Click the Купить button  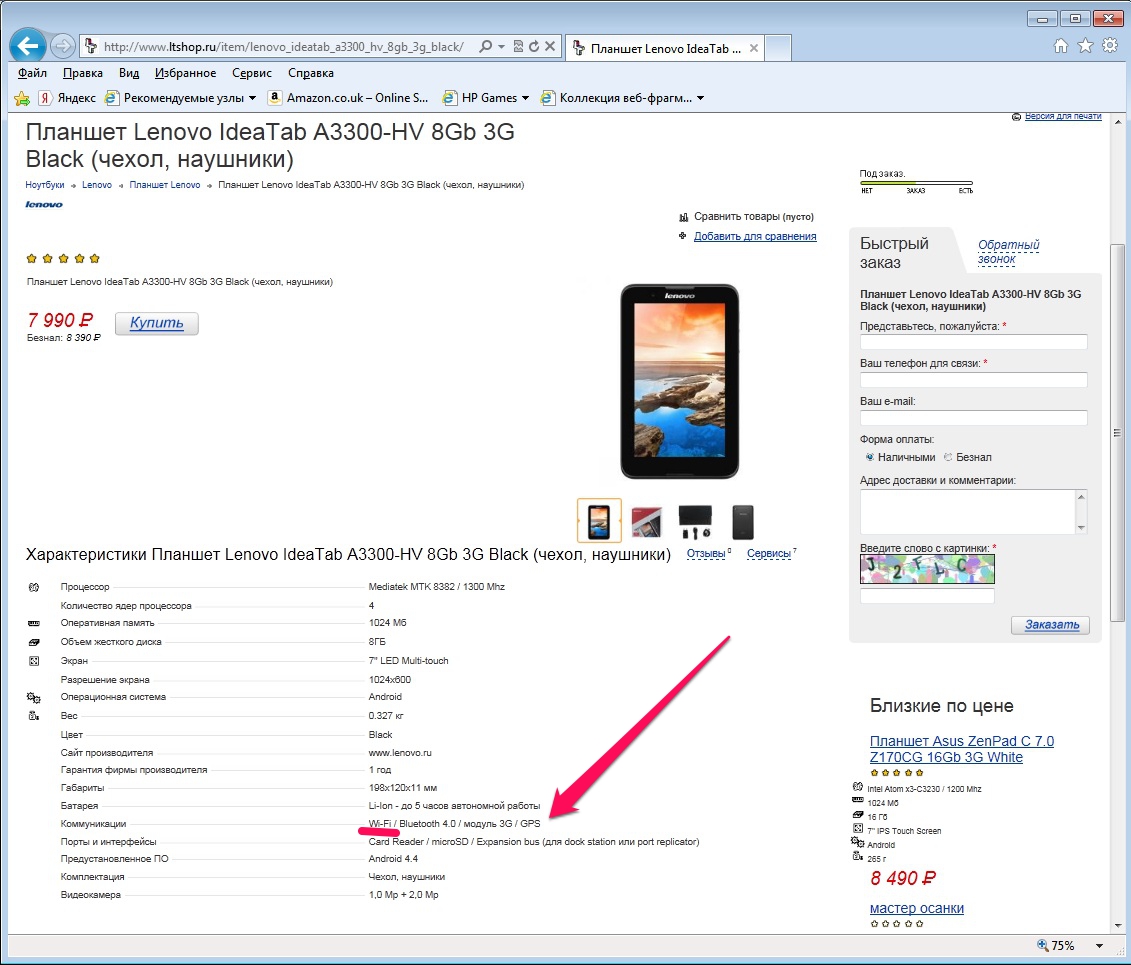point(157,323)
